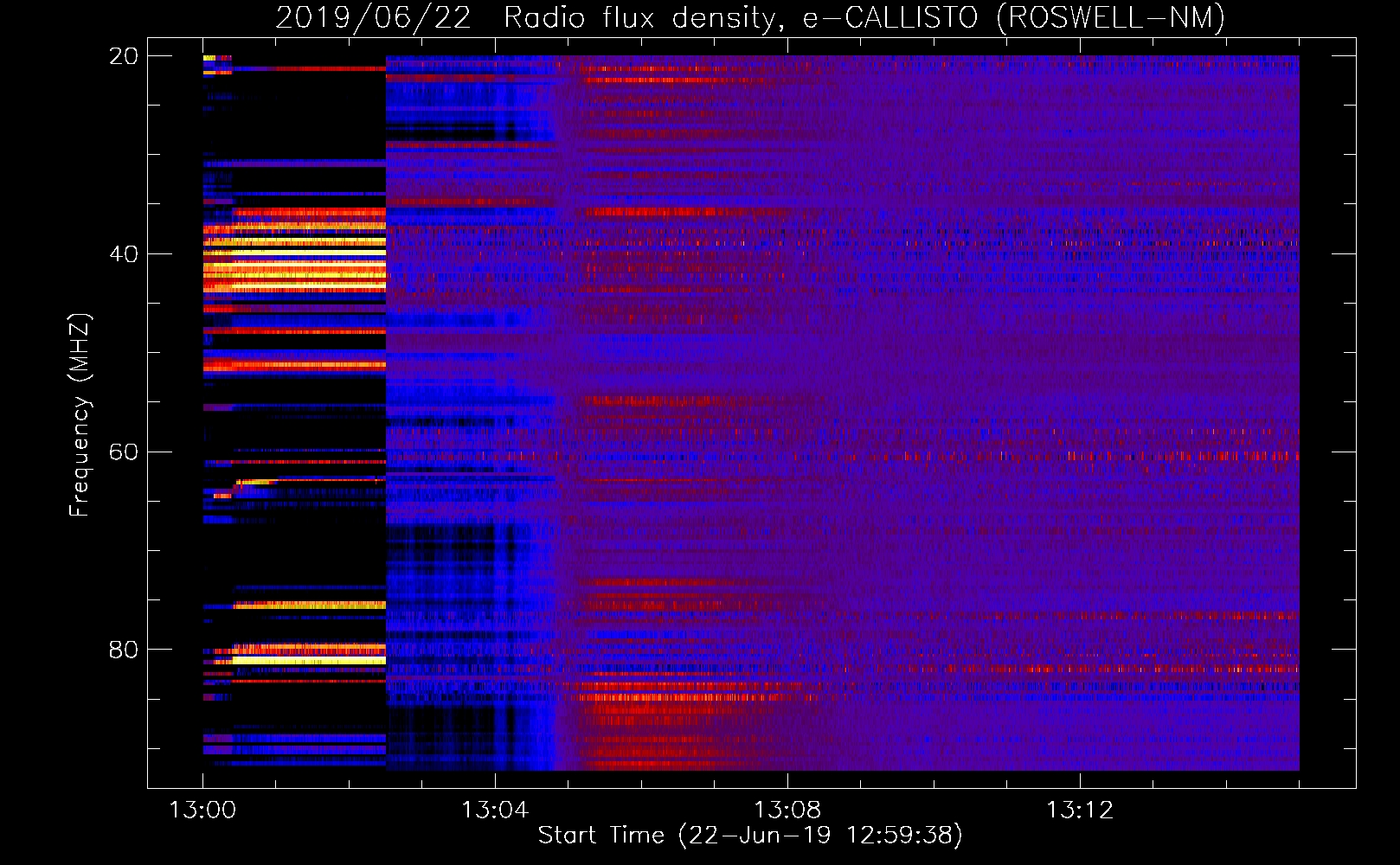
Task: Click the frequency axis value '80'
Action: pyautogui.click(x=123, y=650)
